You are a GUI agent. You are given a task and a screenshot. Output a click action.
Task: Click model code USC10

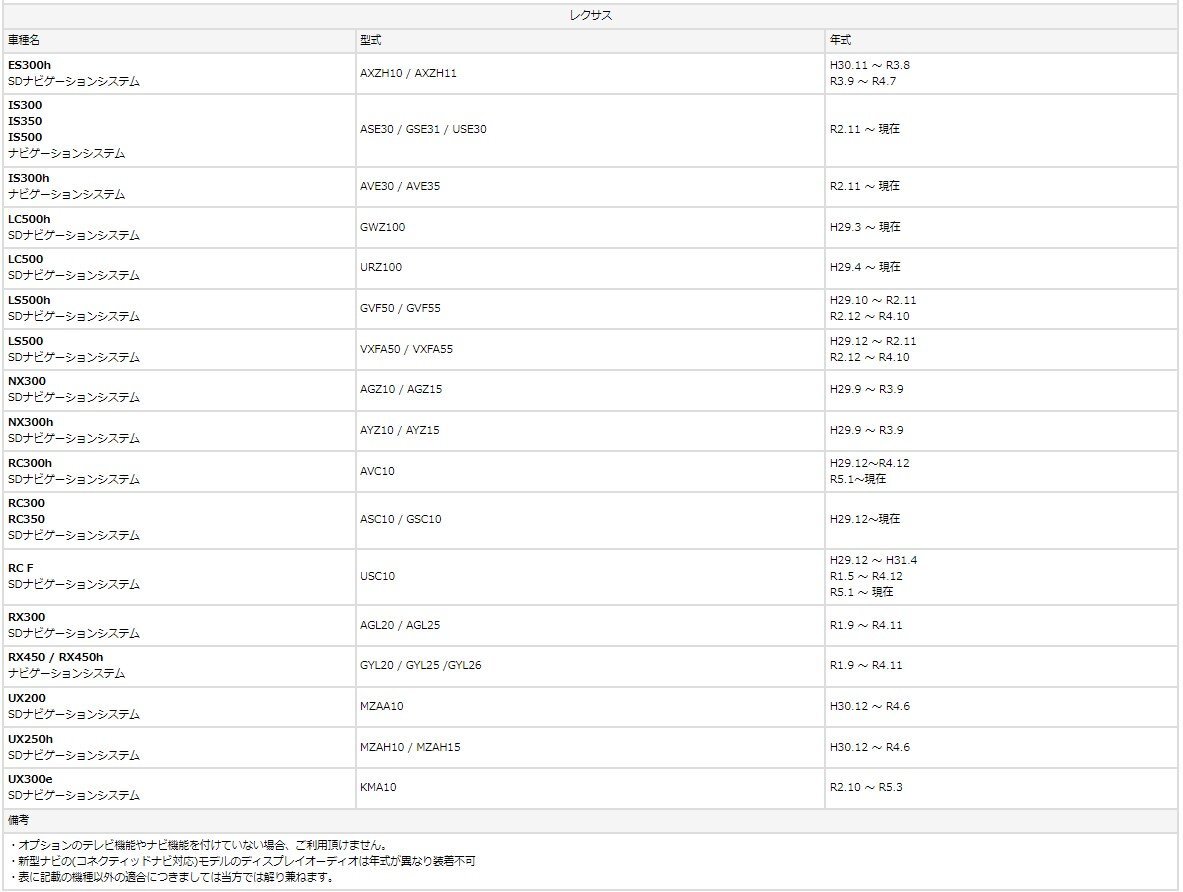[377, 577]
